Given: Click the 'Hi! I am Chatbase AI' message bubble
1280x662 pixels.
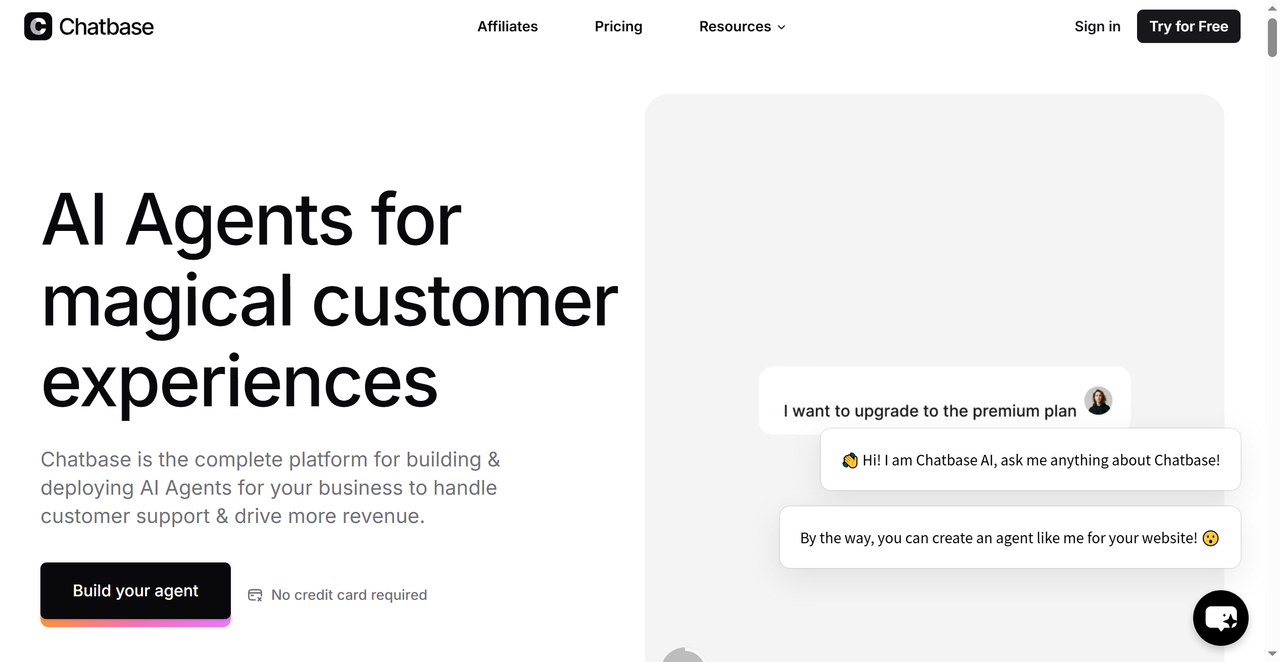Looking at the screenshot, I should (1030, 460).
